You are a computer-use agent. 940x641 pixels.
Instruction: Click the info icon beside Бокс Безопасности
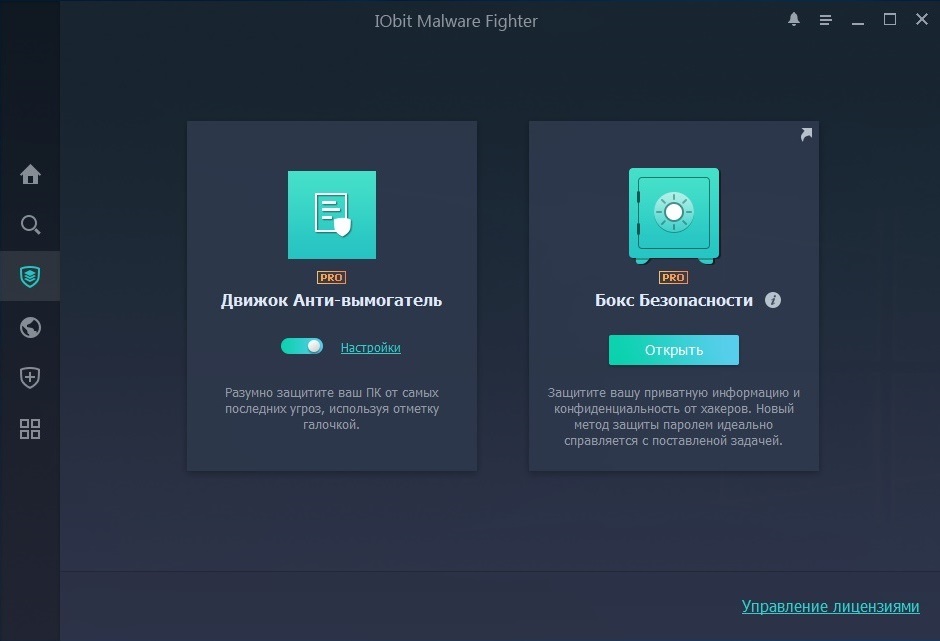pyautogui.click(x=773, y=300)
